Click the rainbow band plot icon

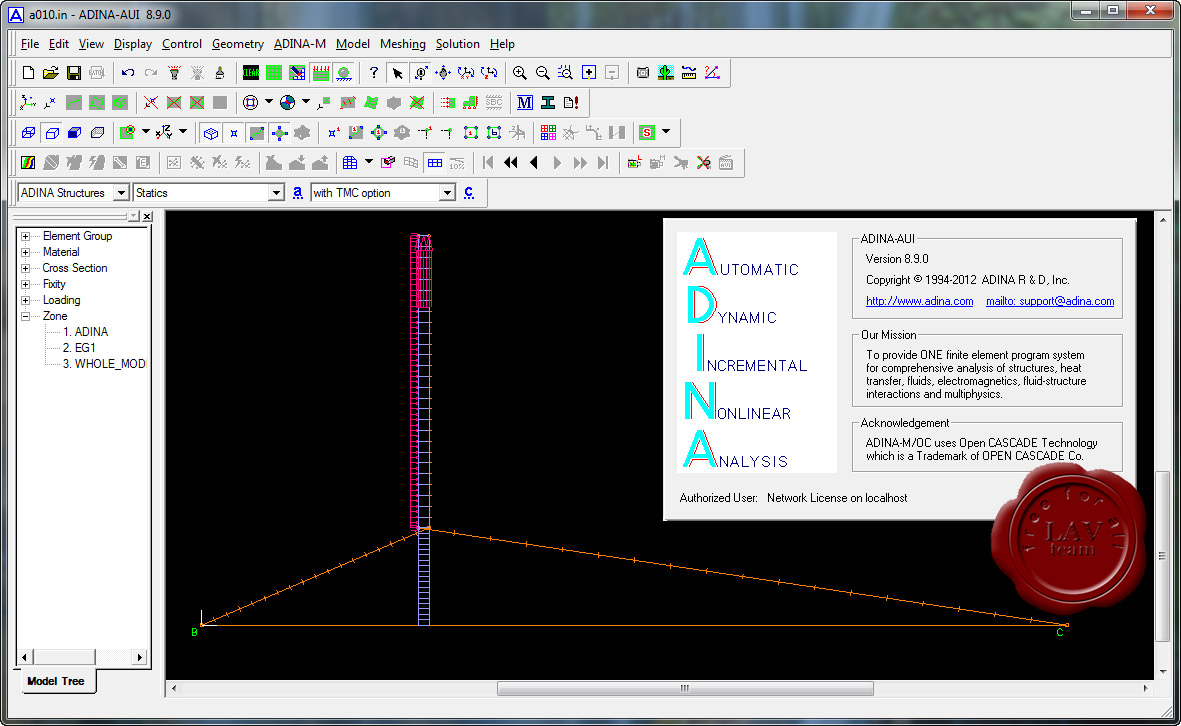click(x=28, y=163)
